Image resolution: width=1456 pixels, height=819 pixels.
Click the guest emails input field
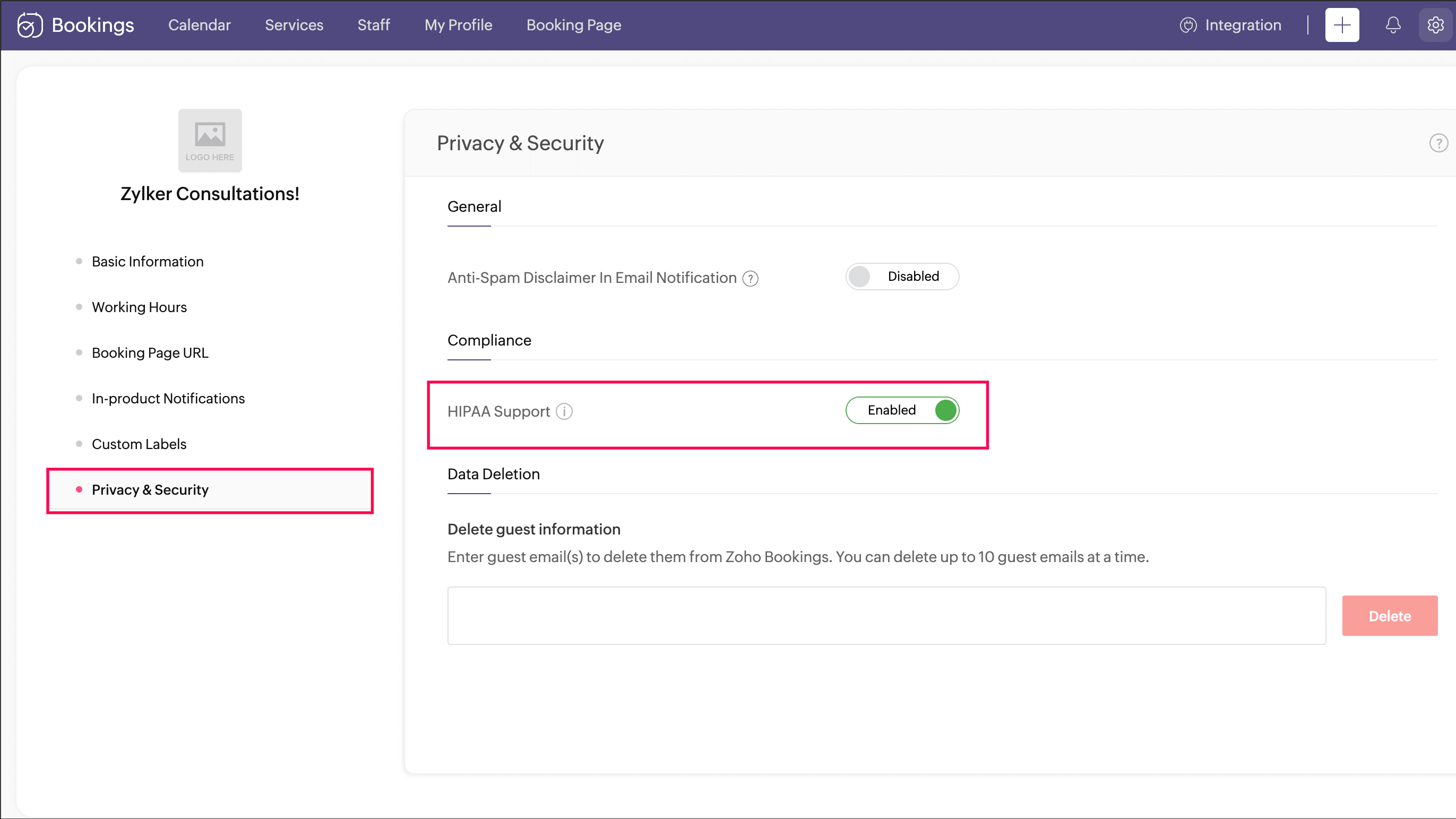point(886,616)
